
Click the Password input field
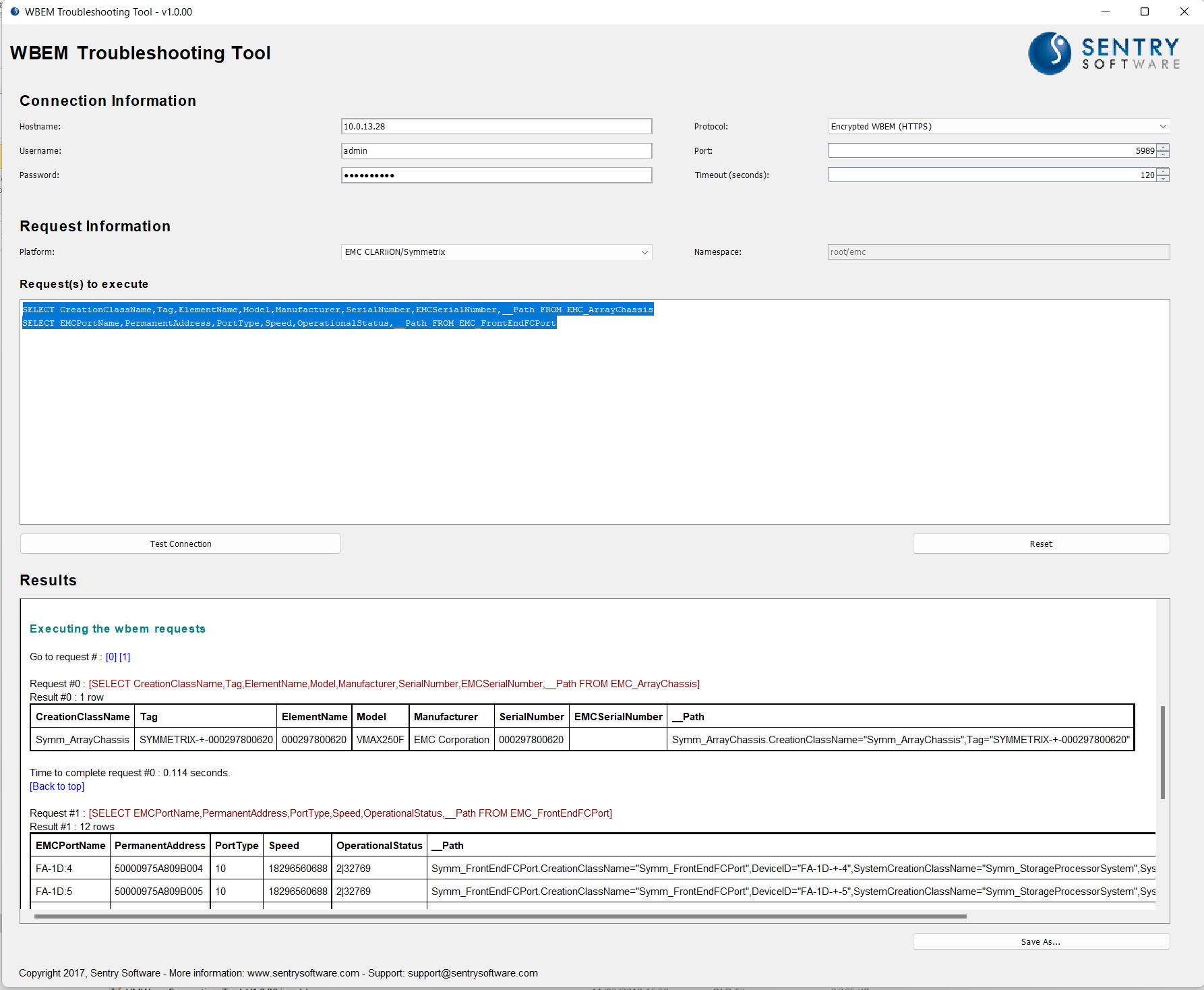[x=496, y=175]
